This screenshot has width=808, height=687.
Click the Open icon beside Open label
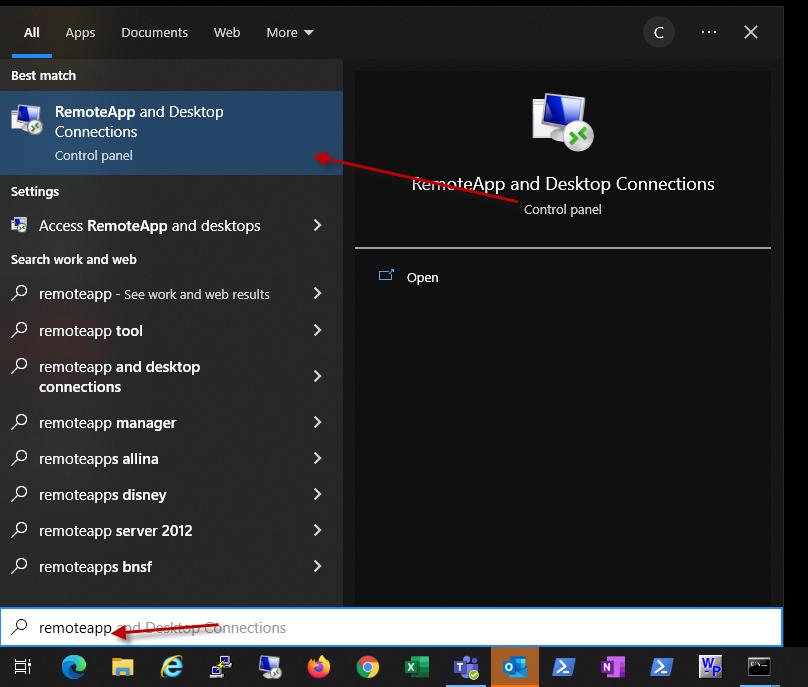click(386, 275)
